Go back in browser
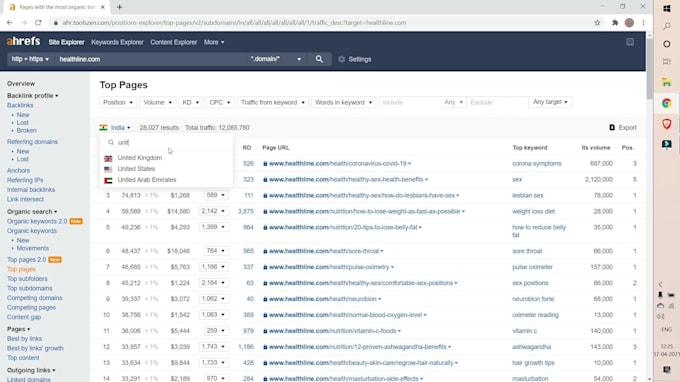 [10, 23]
